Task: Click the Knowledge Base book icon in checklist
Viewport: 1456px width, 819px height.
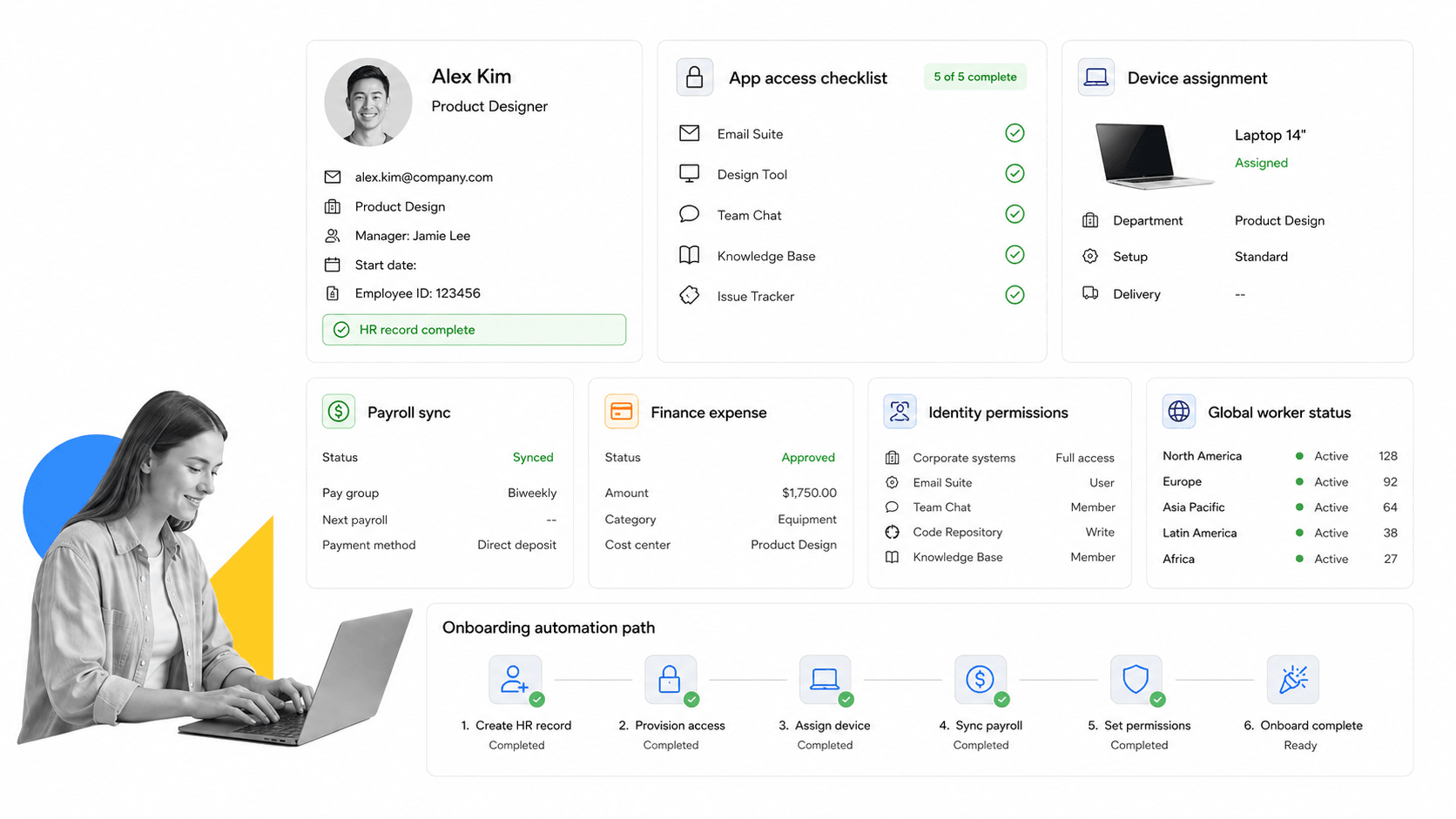Action: [689, 255]
